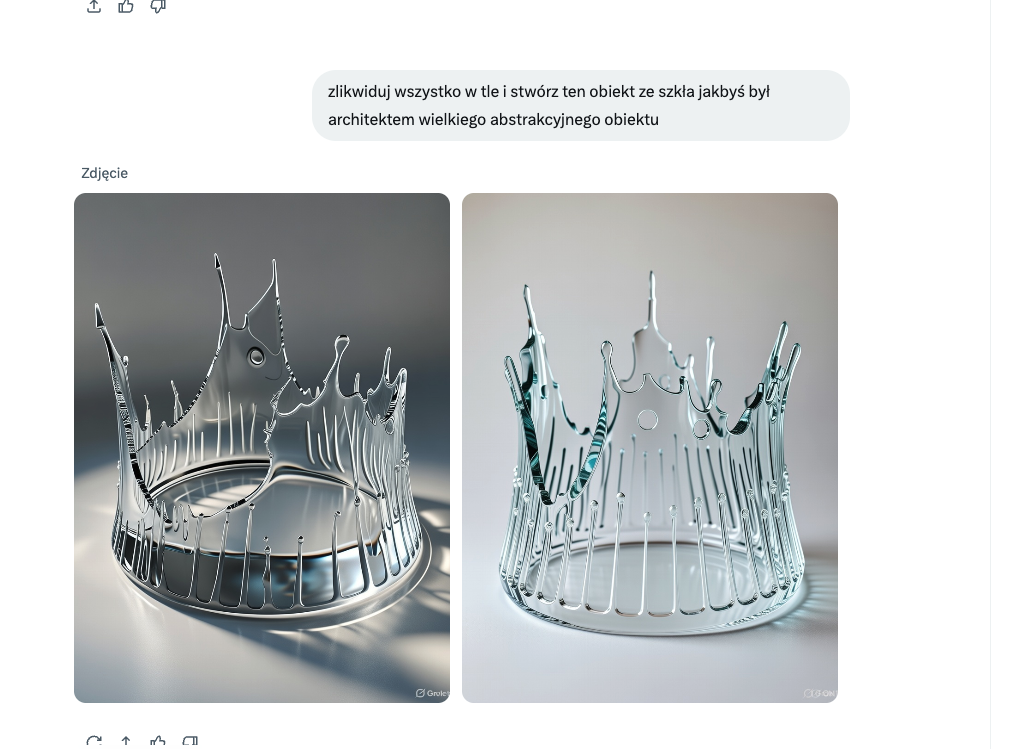
Task: Click the Grok watermark on the right image
Action: click(x=820, y=693)
